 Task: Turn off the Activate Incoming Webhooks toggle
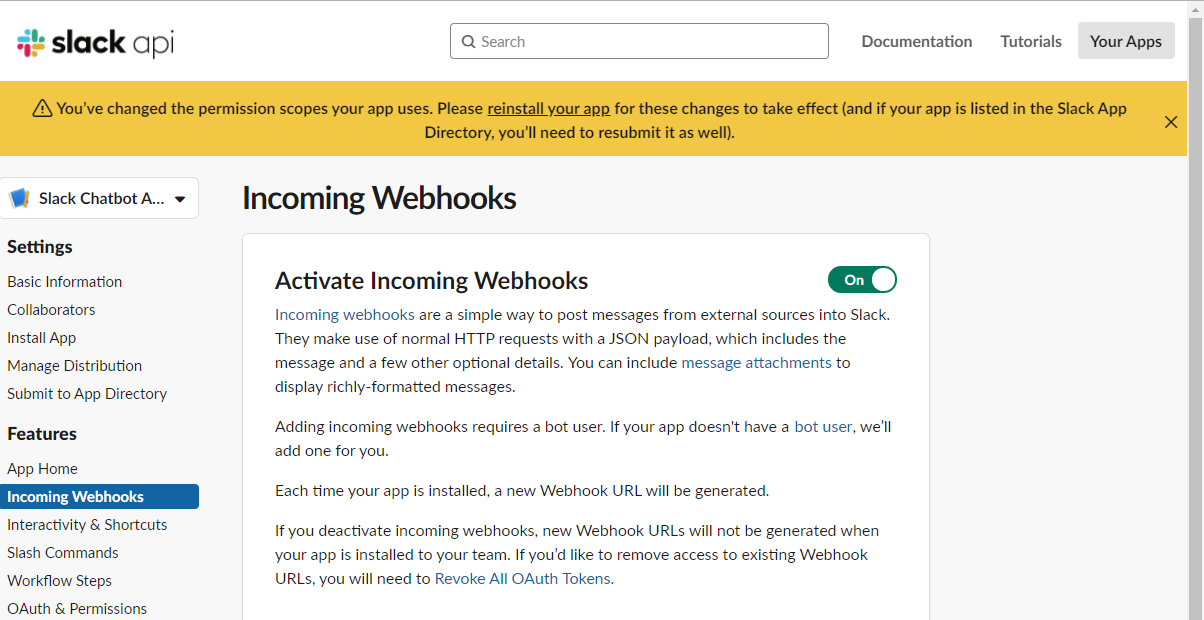tap(862, 280)
